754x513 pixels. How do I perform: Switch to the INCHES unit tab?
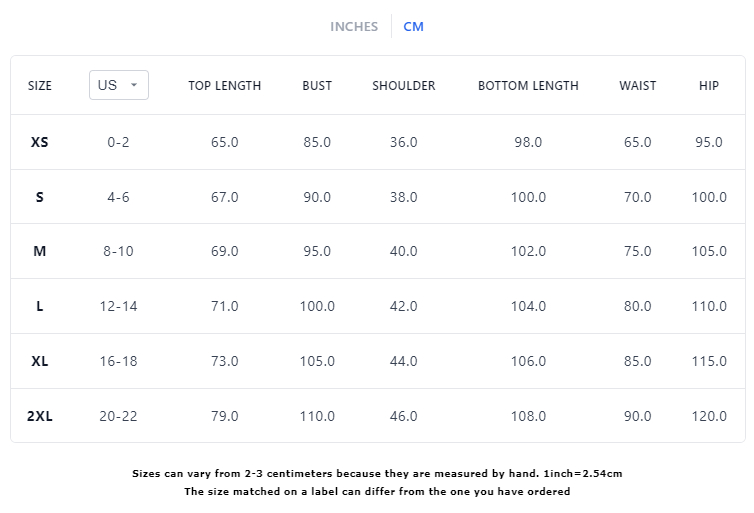tap(354, 27)
